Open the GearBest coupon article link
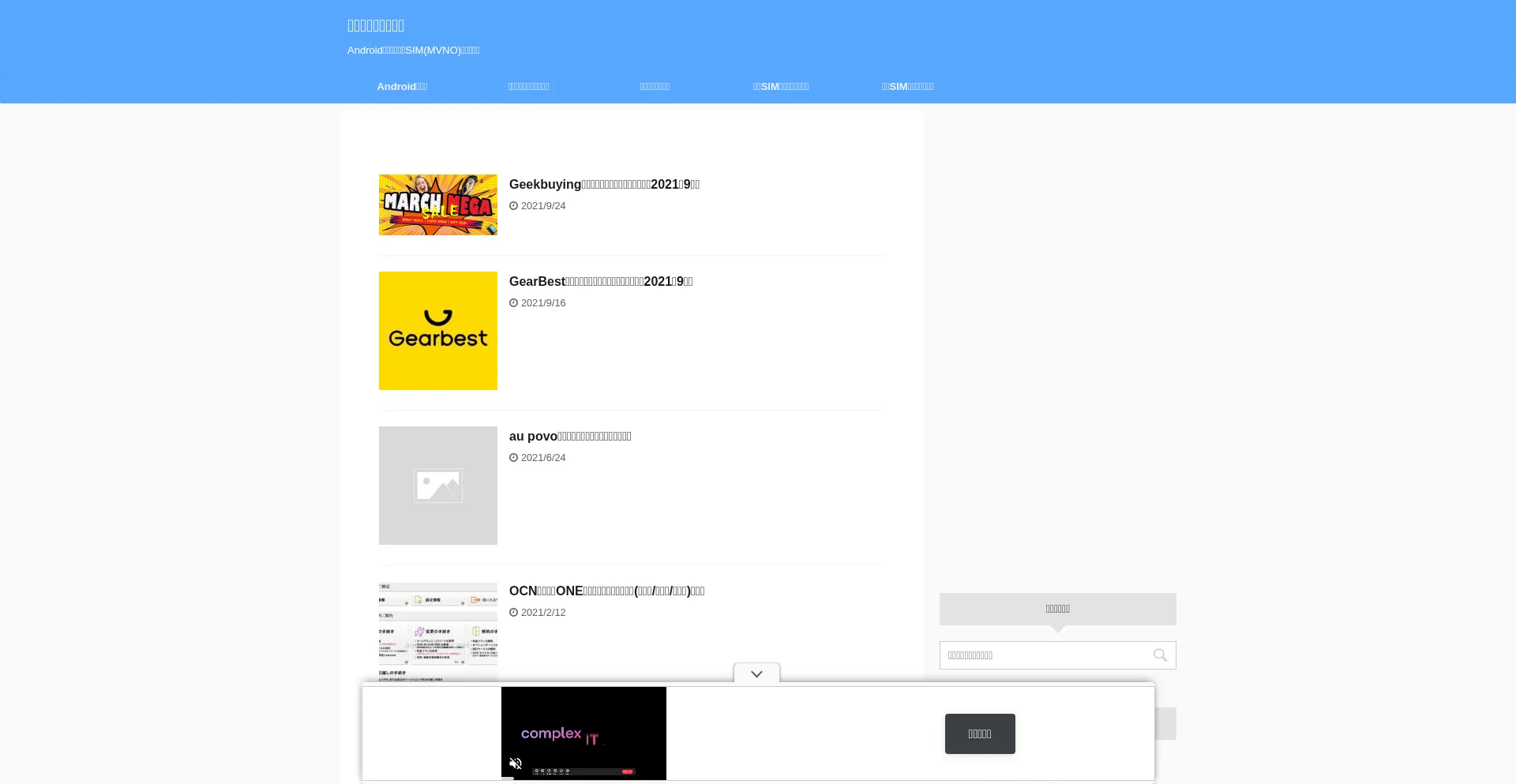 (600, 281)
